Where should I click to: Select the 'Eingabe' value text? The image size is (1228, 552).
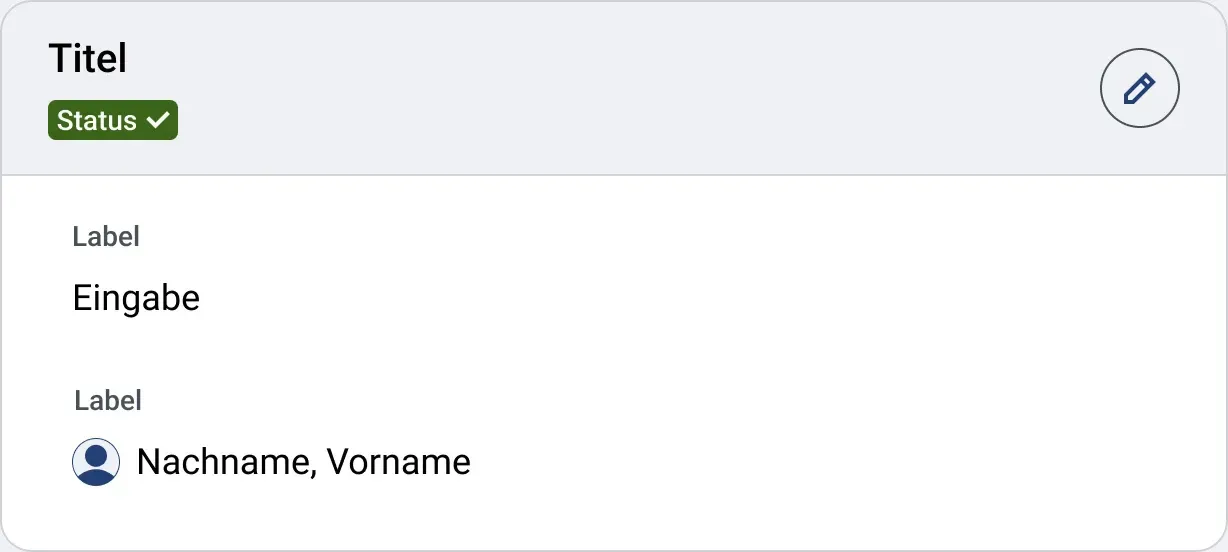[136, 298]
